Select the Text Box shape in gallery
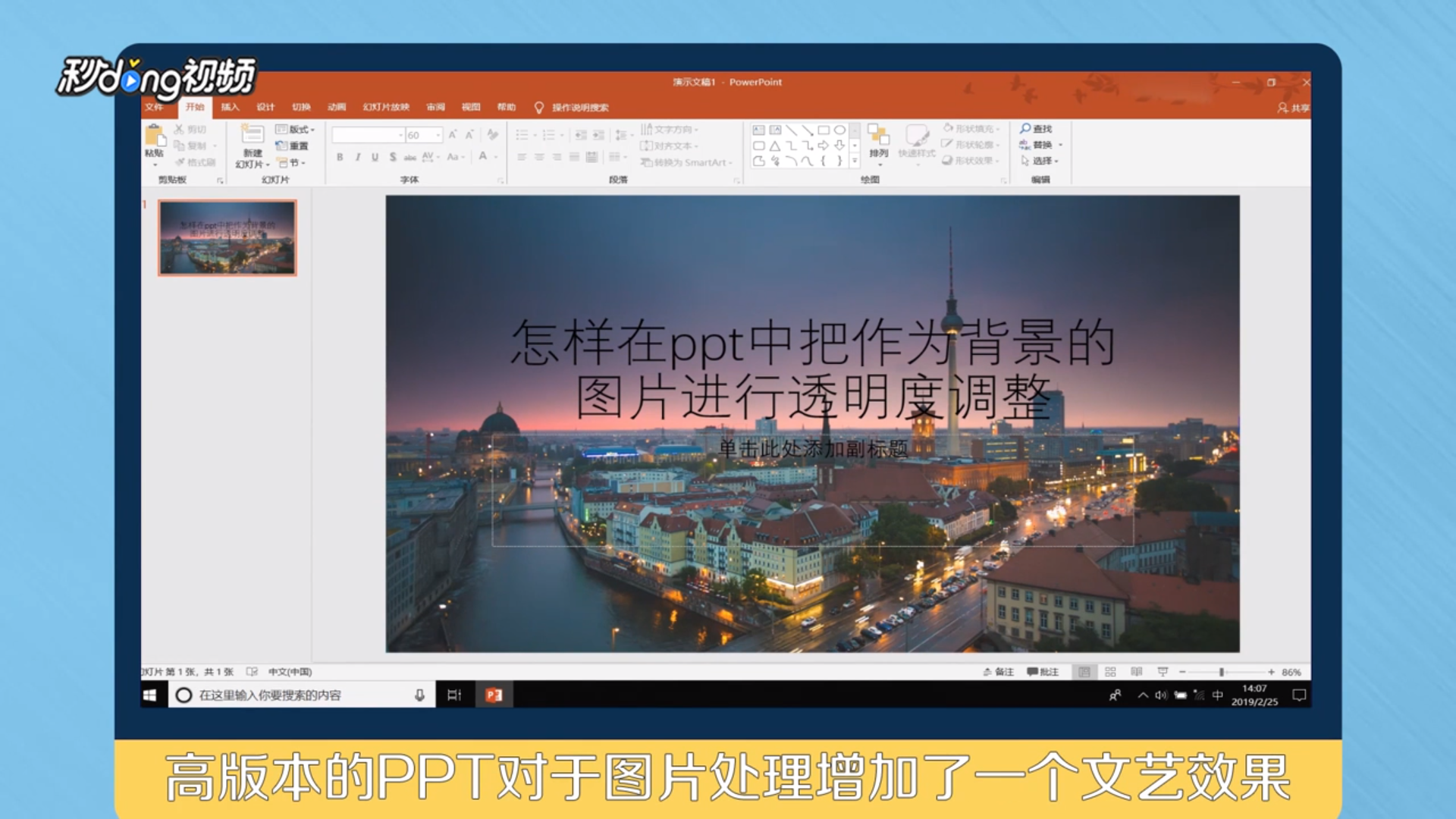This screenshot has height=819, width=1456. click(758, 130)
